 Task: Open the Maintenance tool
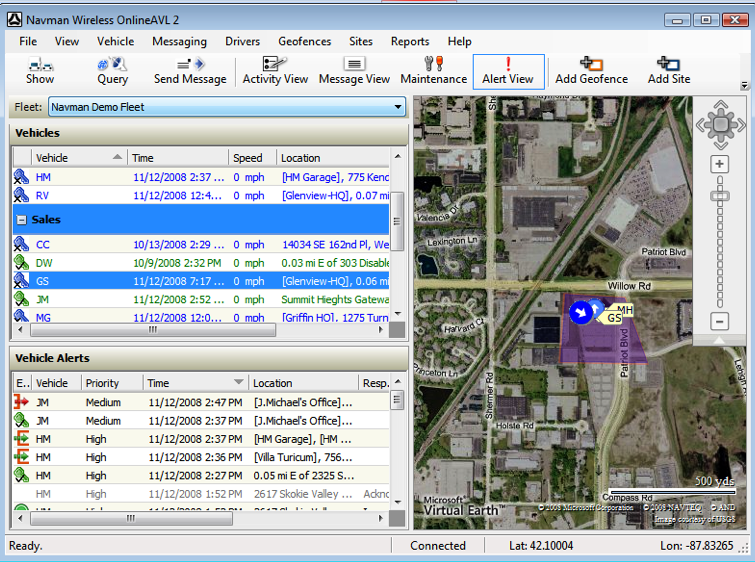(x=433, y=71)
